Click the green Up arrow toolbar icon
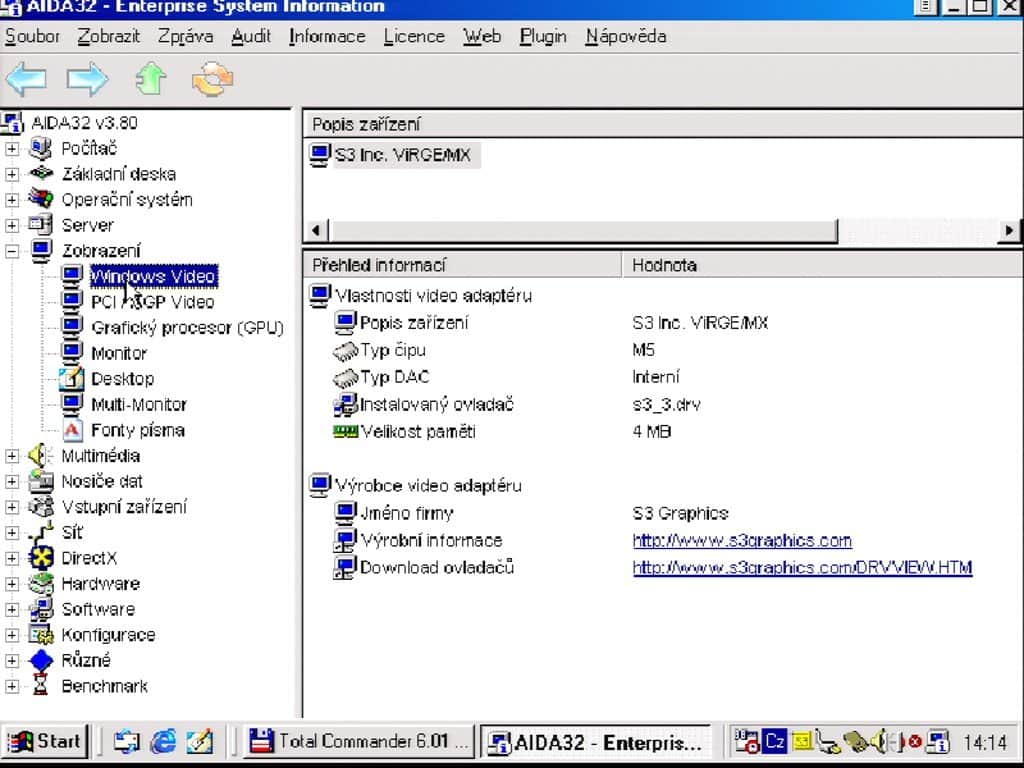This screenshot has height=768, width=1024. point(151,80)
